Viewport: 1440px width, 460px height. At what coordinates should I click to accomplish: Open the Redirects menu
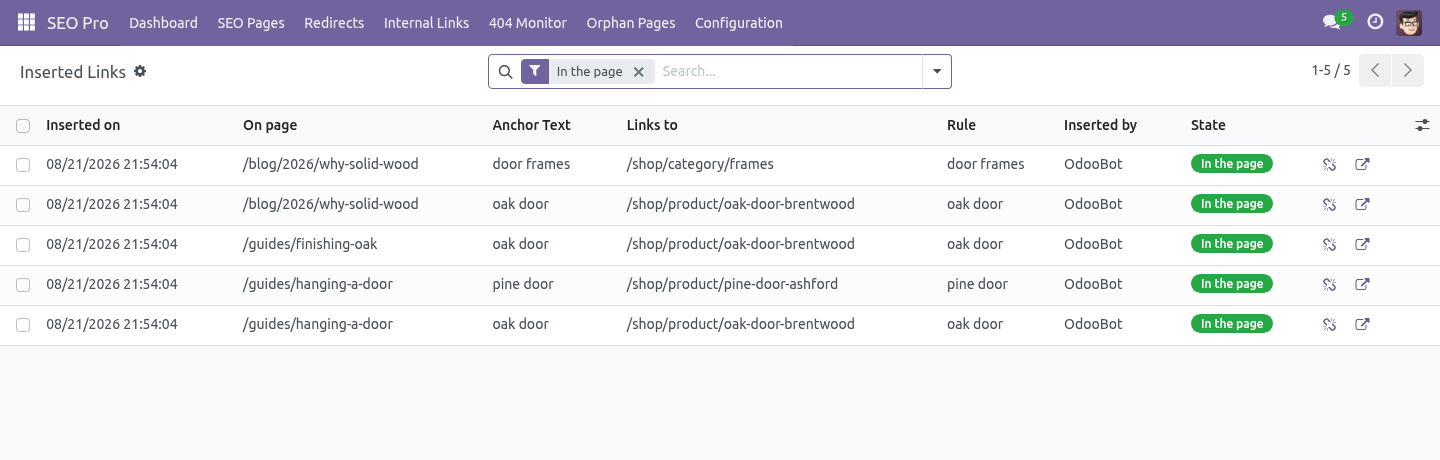[x=334, y=22]
